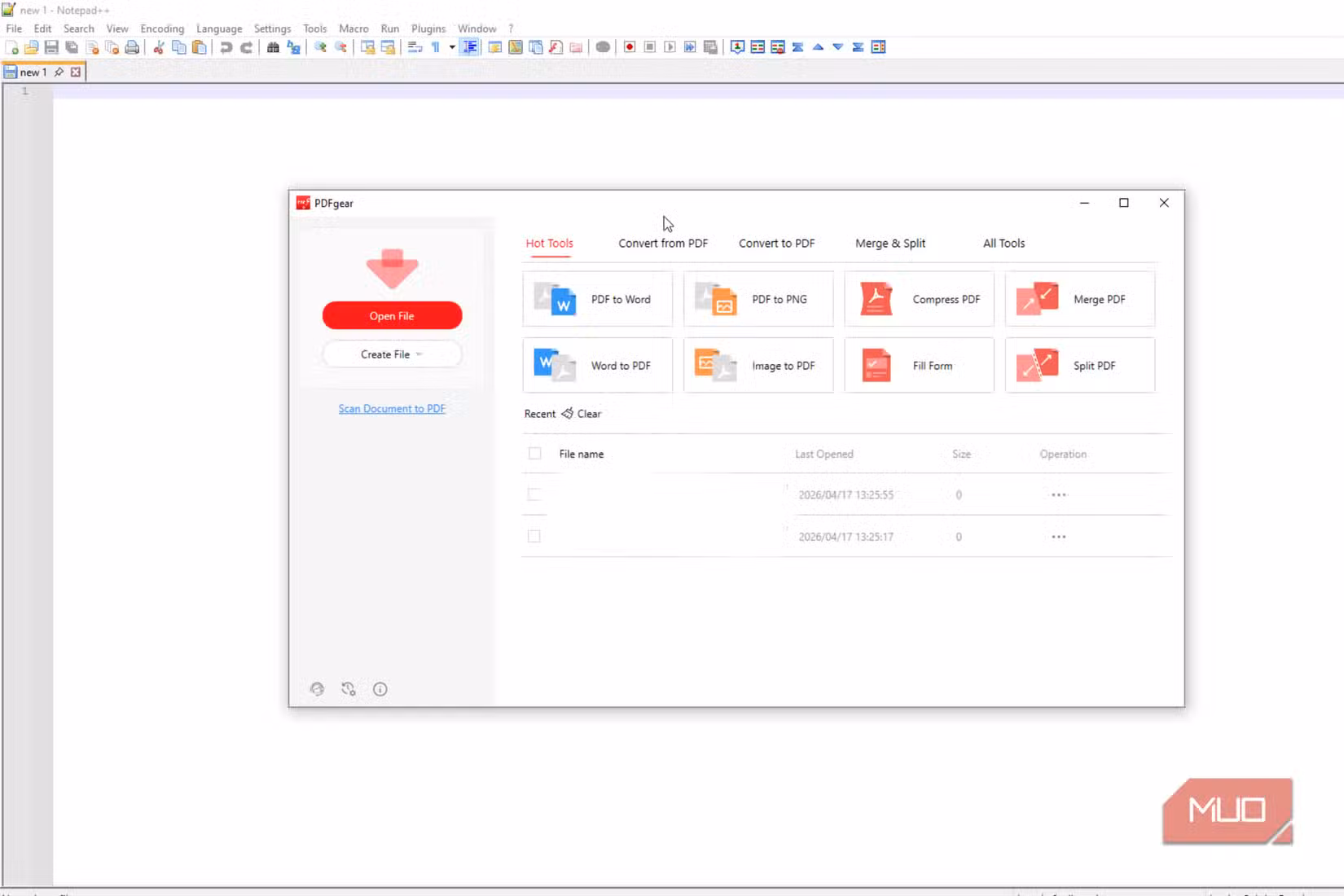Check the recent file opened at 13:25:17
Screen dimensions: 1344x896
tap(534, 537)
